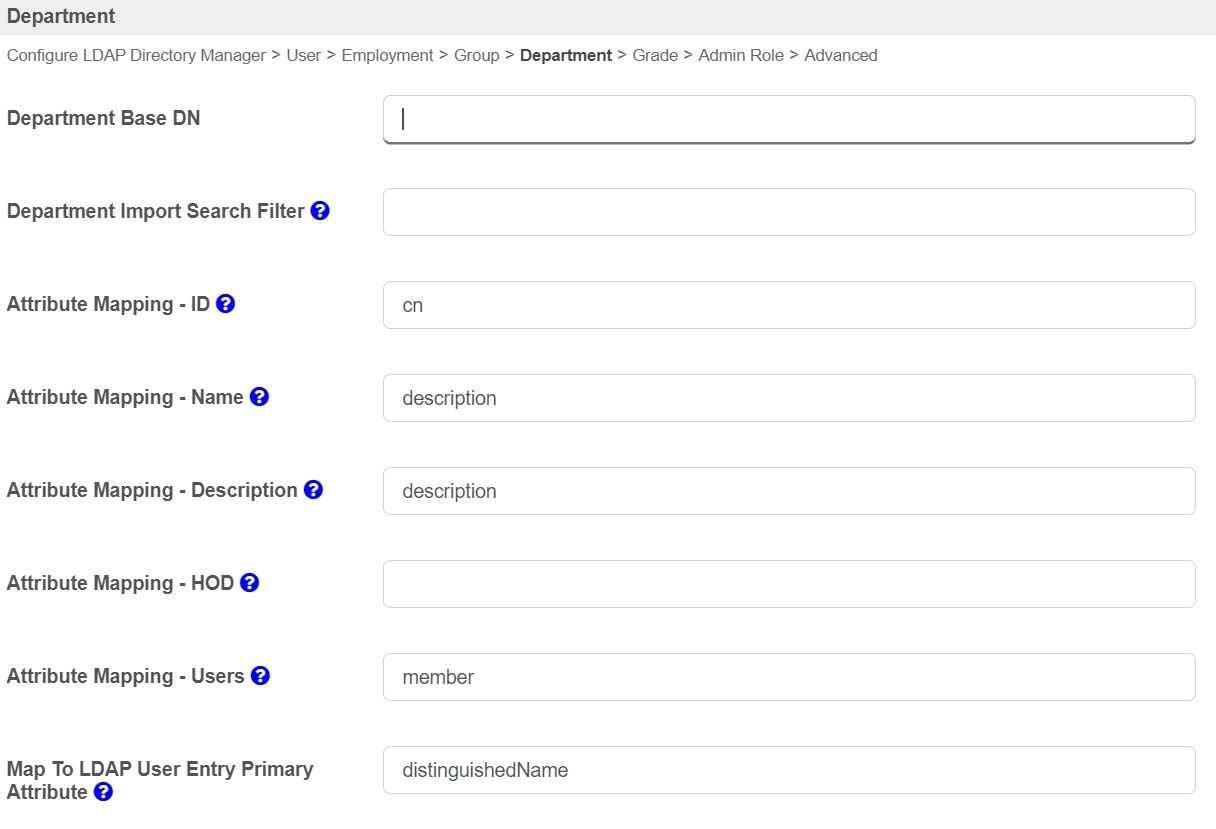The width and height of the screenshot is (1216, 829).
Task: Click help icon beside Attribute Mapping - Users
Action: click(260, 676)
